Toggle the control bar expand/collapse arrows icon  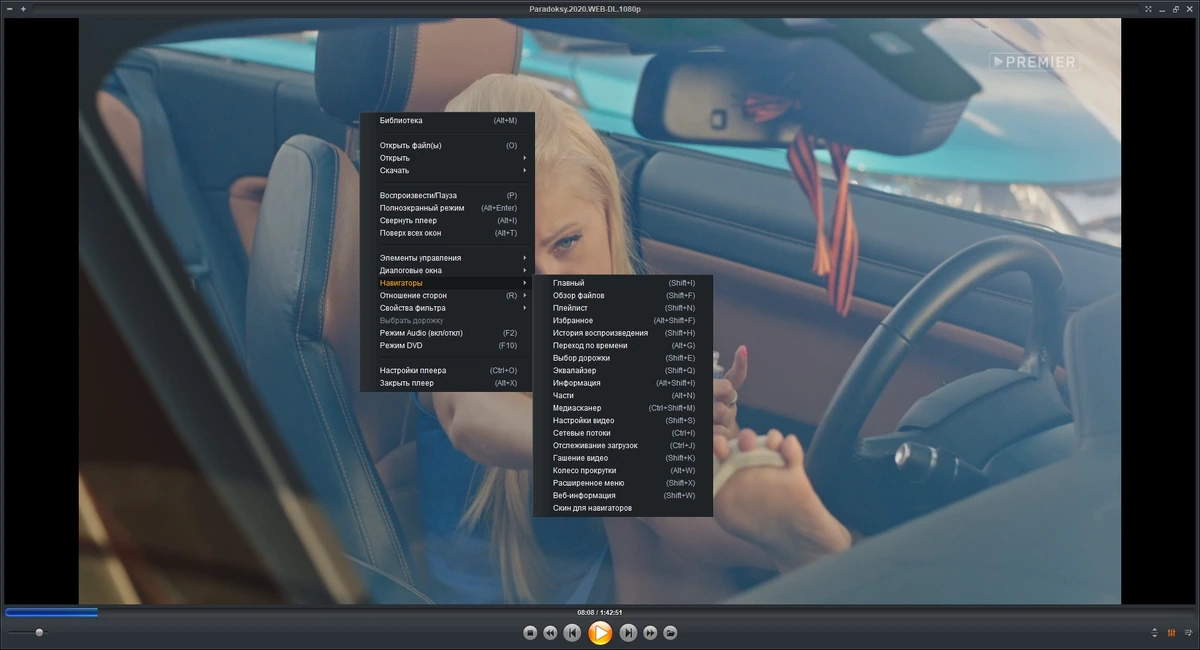[x=1155, y=632]
